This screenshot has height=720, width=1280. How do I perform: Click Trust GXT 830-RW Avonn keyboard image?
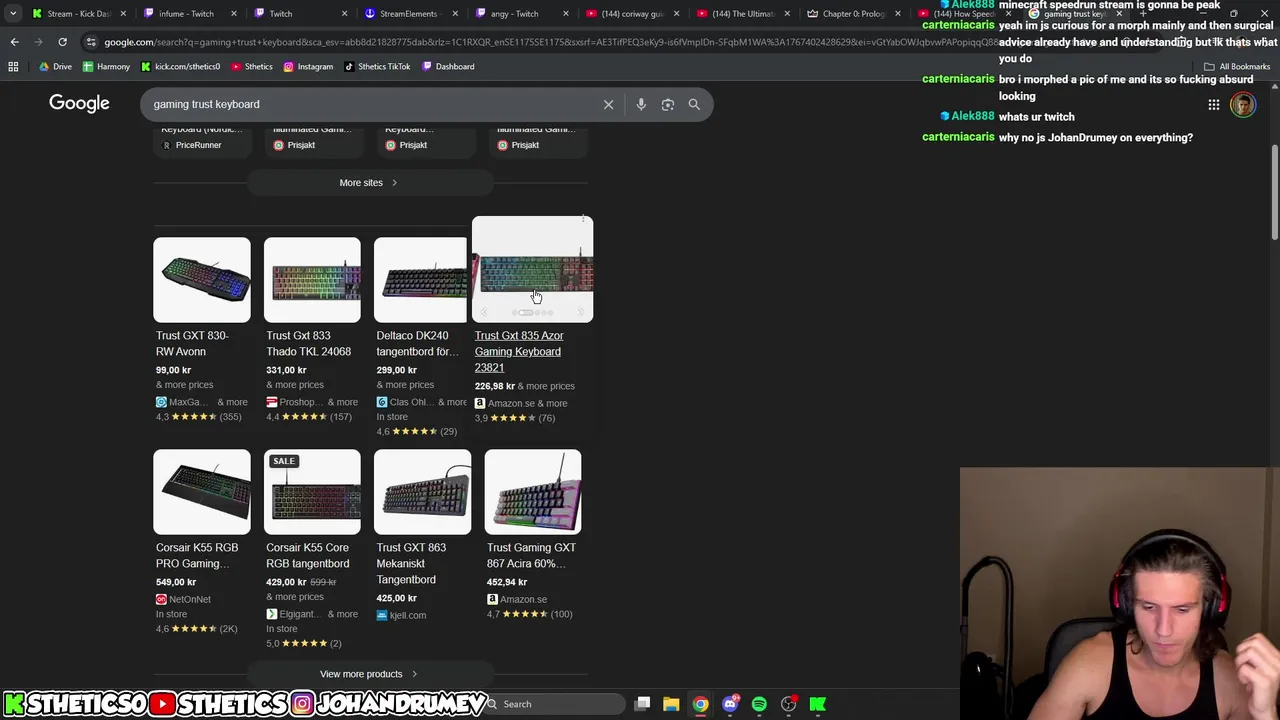202,280
